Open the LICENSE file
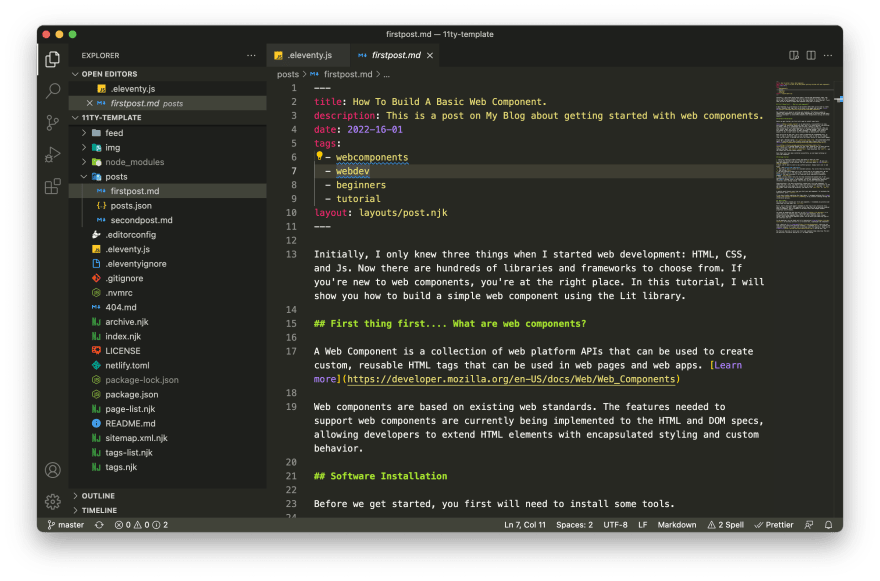880x581 pixels. pos(167,351)
